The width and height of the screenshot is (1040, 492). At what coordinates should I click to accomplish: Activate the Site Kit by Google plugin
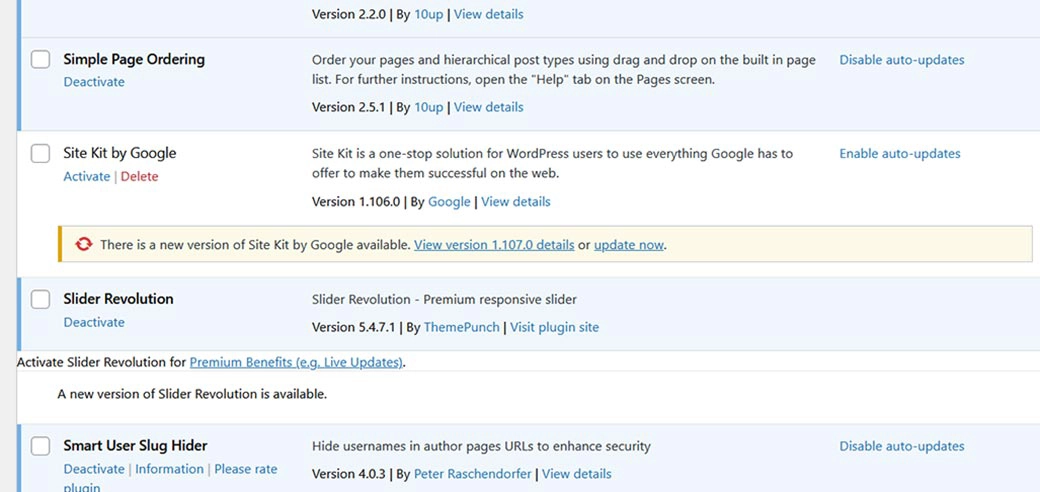pos(87,176)
